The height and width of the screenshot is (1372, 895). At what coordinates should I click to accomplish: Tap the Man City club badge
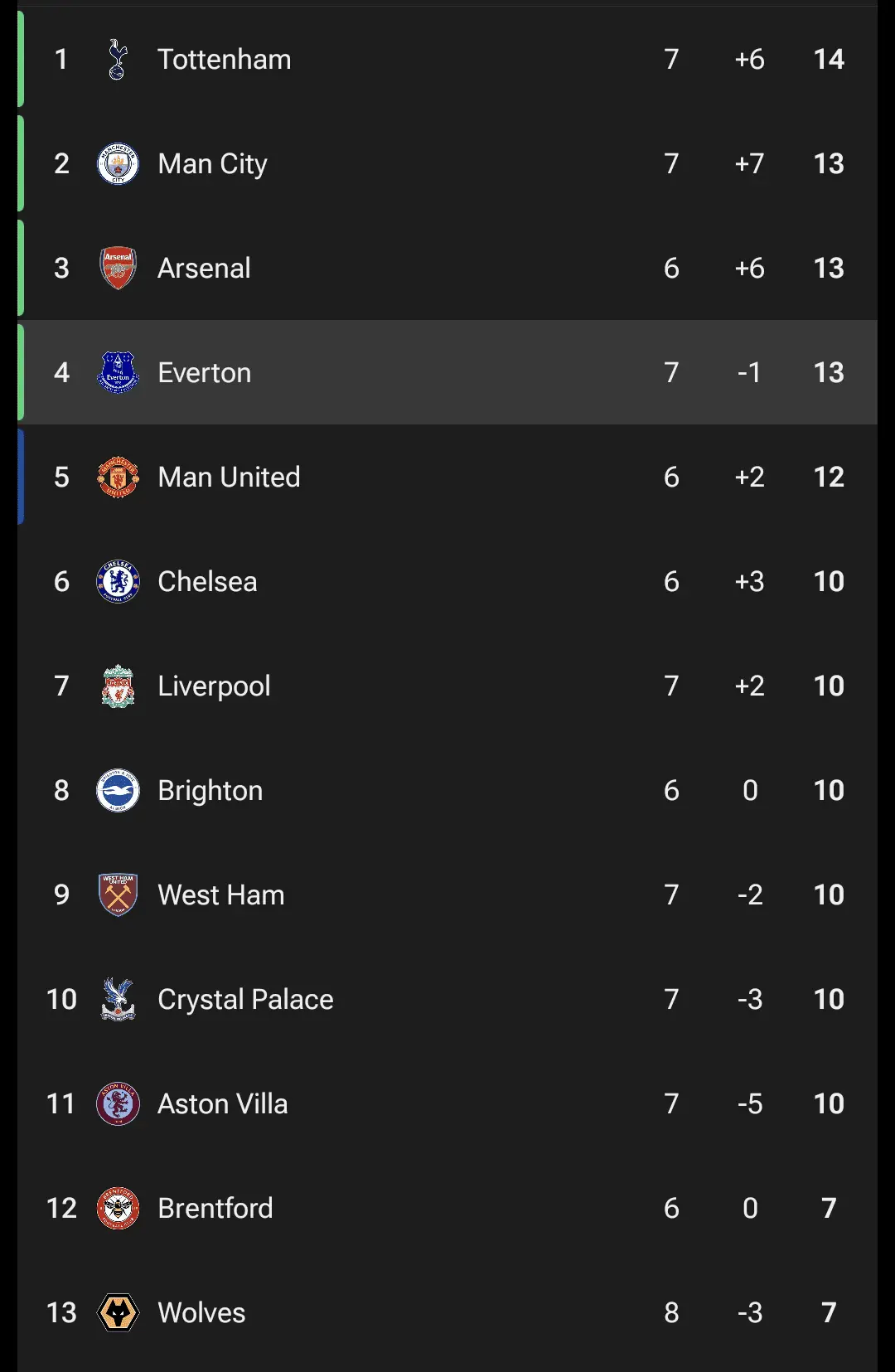click(118, 164)
